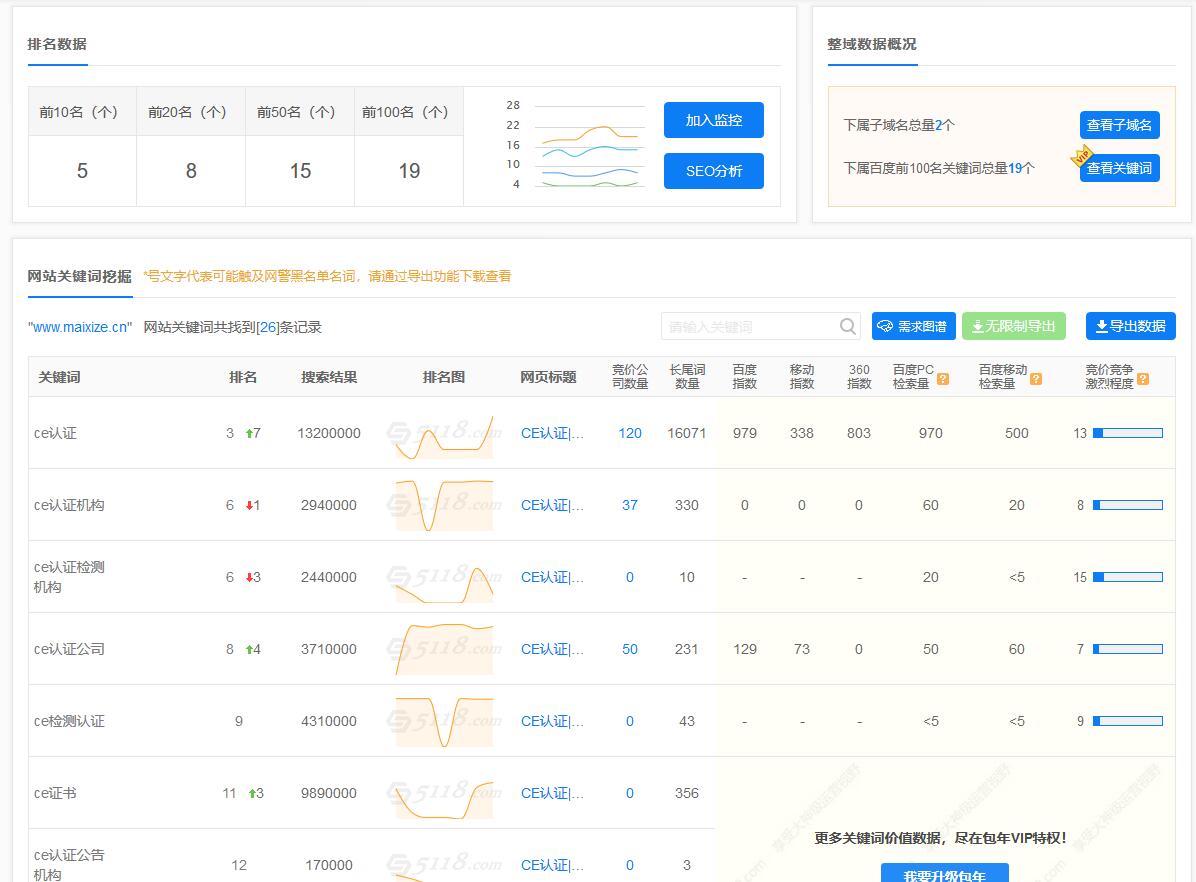Screen dimensions: 1196x882
Task: Open page title link in ce认证机构 row
Action: point(552,505)
